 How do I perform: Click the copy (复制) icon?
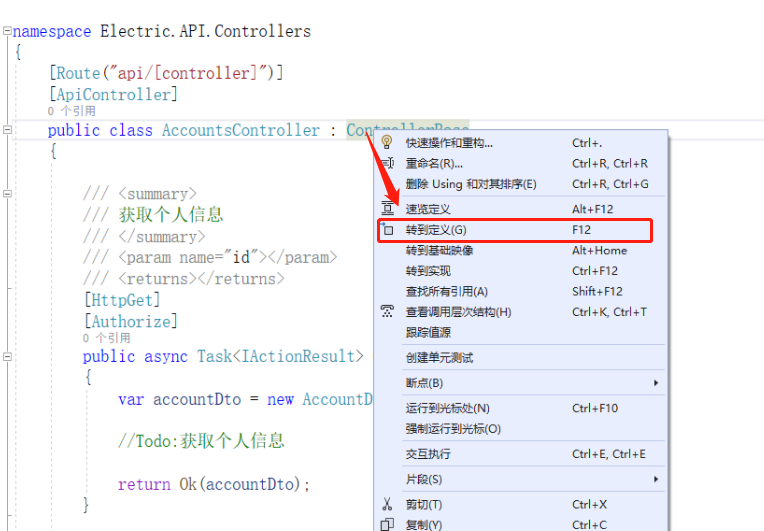(388, 524)
